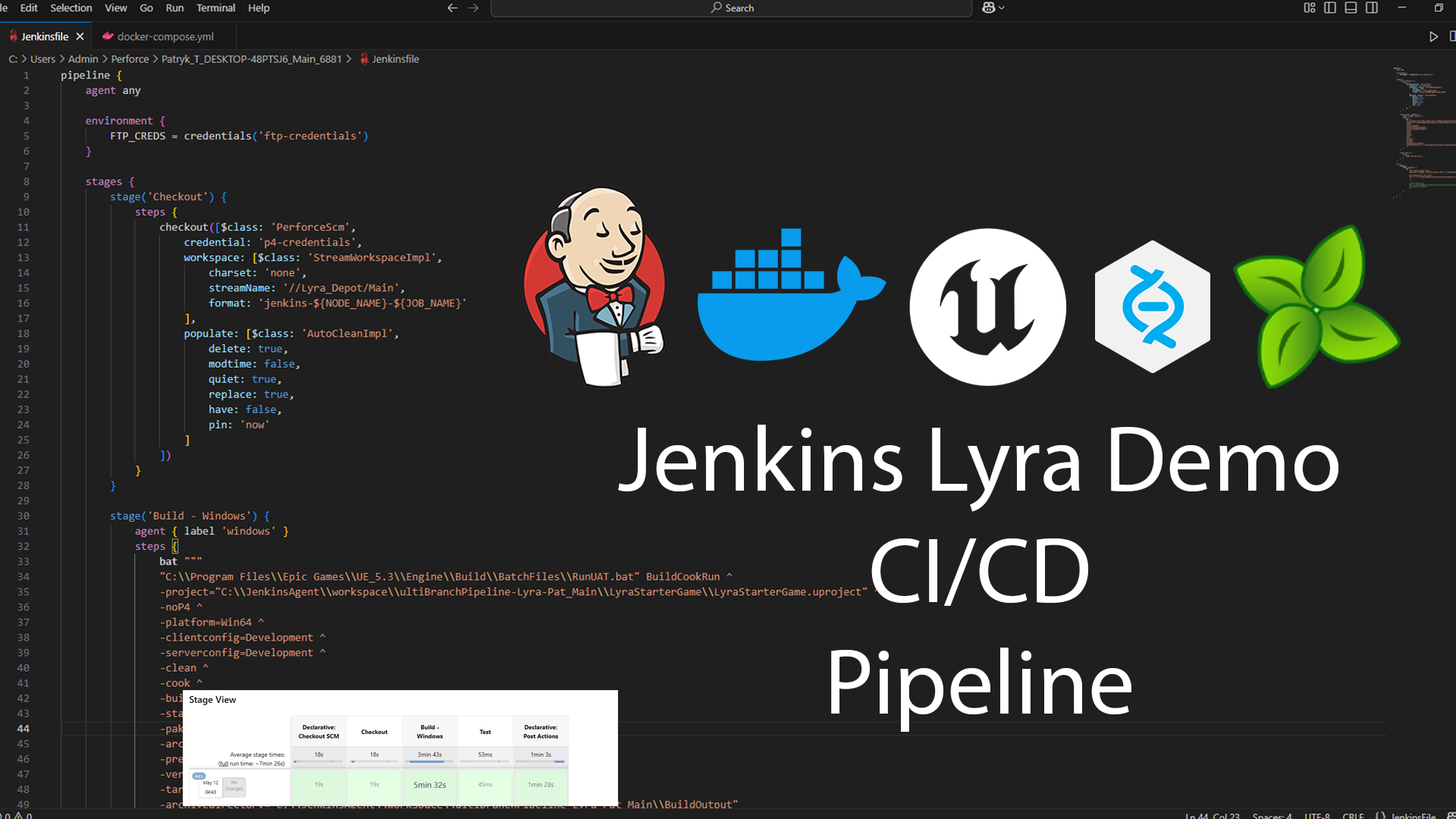Image resolution: width=1456 pixels, height=819 pixels.
Task: Open the View menu
Action: click(115, 8)
